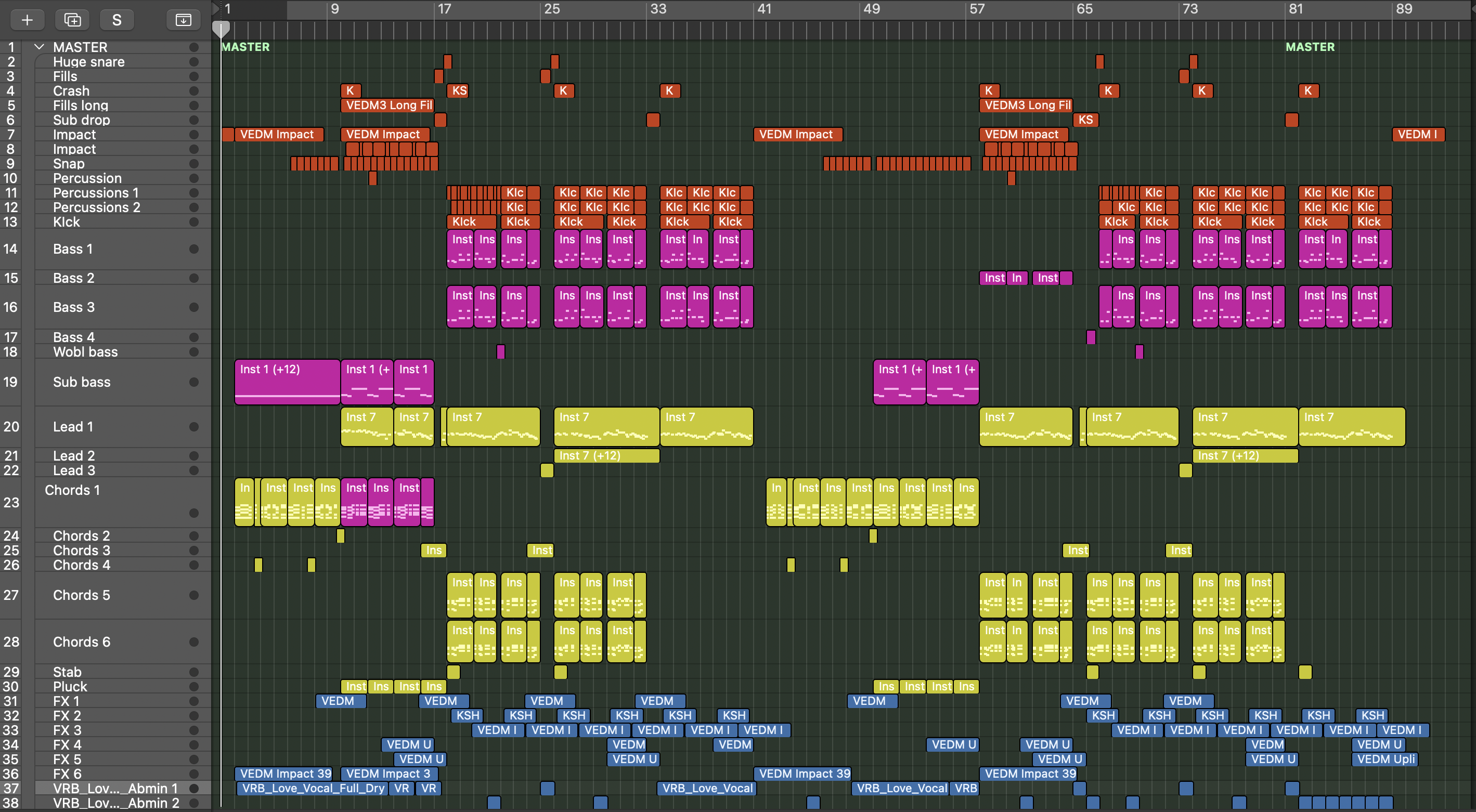
Task: Click the triangle icon left of ruler bar 1
Action: 216,8
